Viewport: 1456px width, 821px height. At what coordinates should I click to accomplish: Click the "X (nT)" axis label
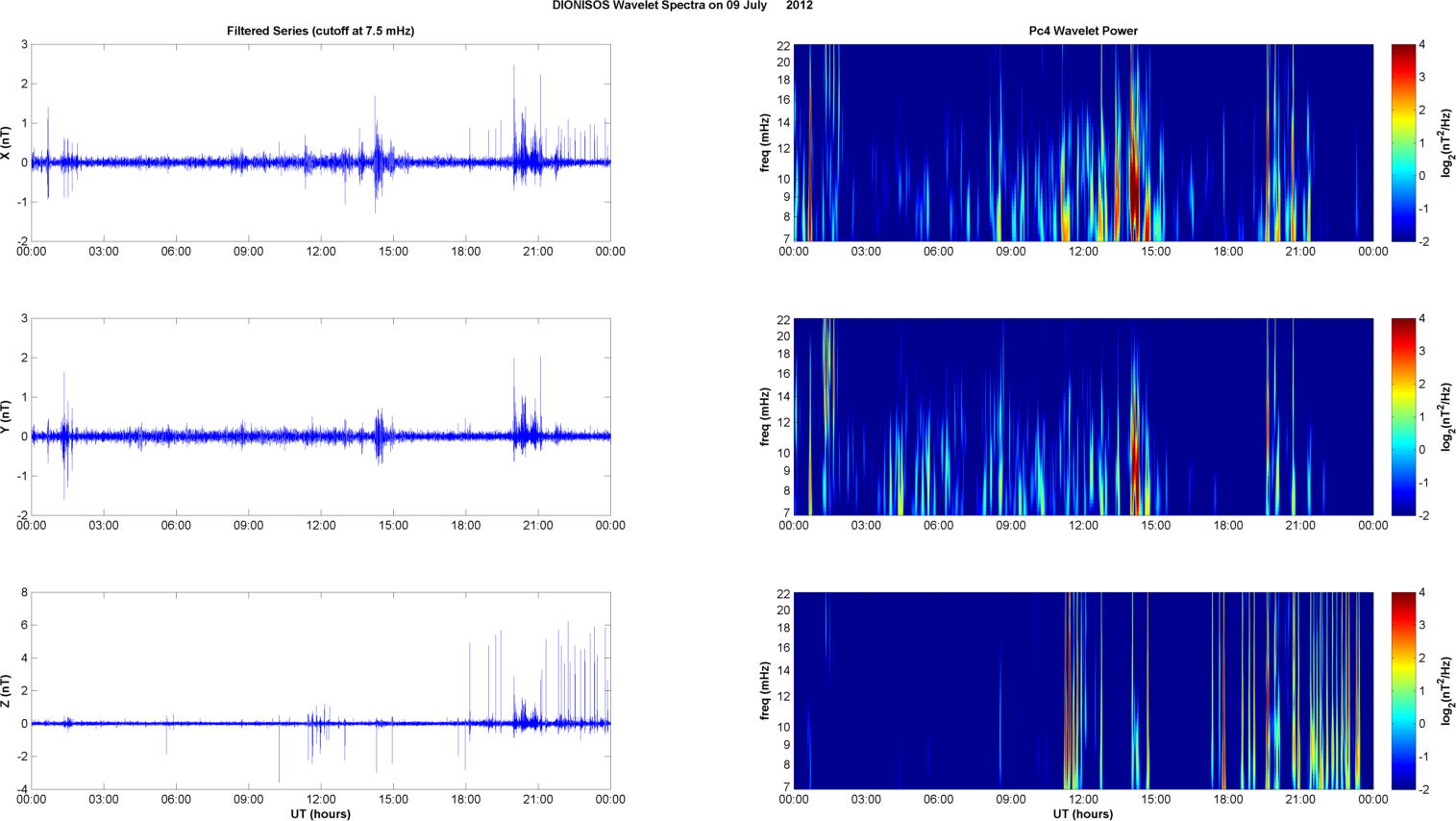[x=7, y=143]
